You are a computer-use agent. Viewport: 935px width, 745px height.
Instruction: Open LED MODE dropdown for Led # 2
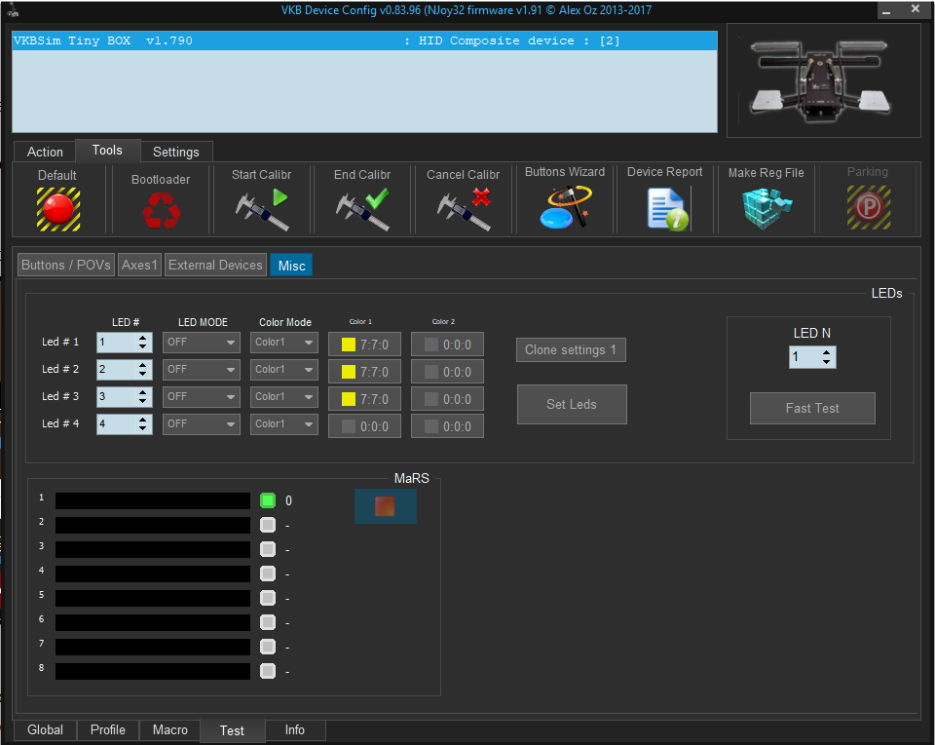click(x=202, y=370)
